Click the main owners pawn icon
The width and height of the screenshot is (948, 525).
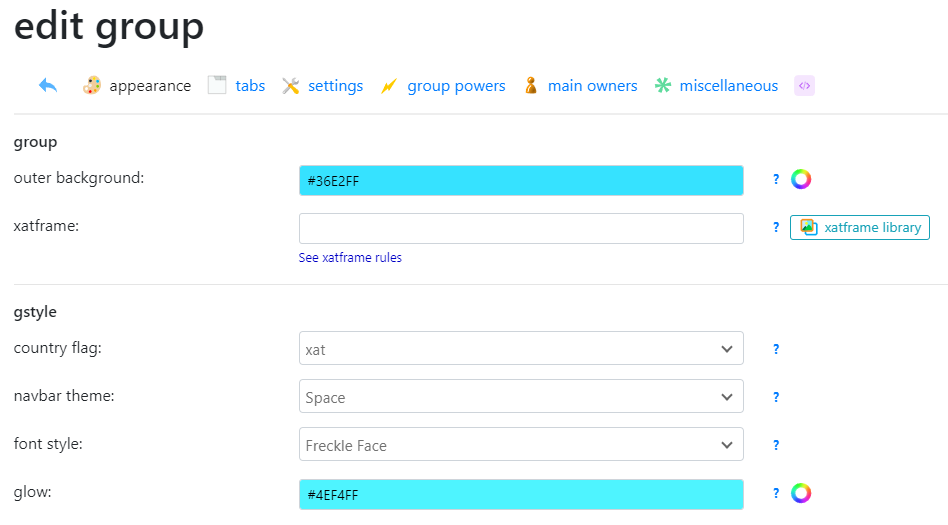[x=531, y=85]
